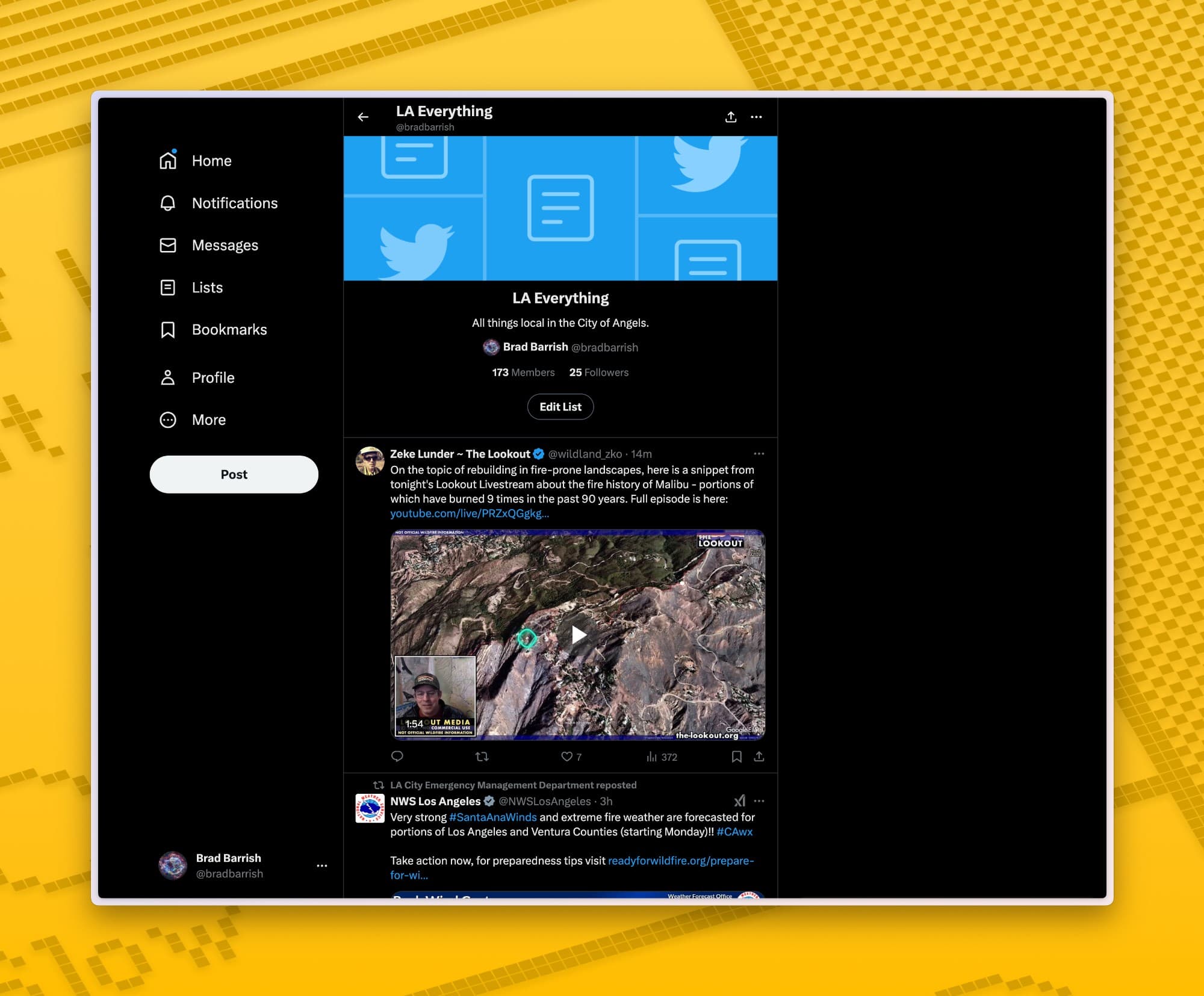The height and width of the screenshot is (996, 1204).
Task: Click the Edit List button
Action: coord(560,406)
